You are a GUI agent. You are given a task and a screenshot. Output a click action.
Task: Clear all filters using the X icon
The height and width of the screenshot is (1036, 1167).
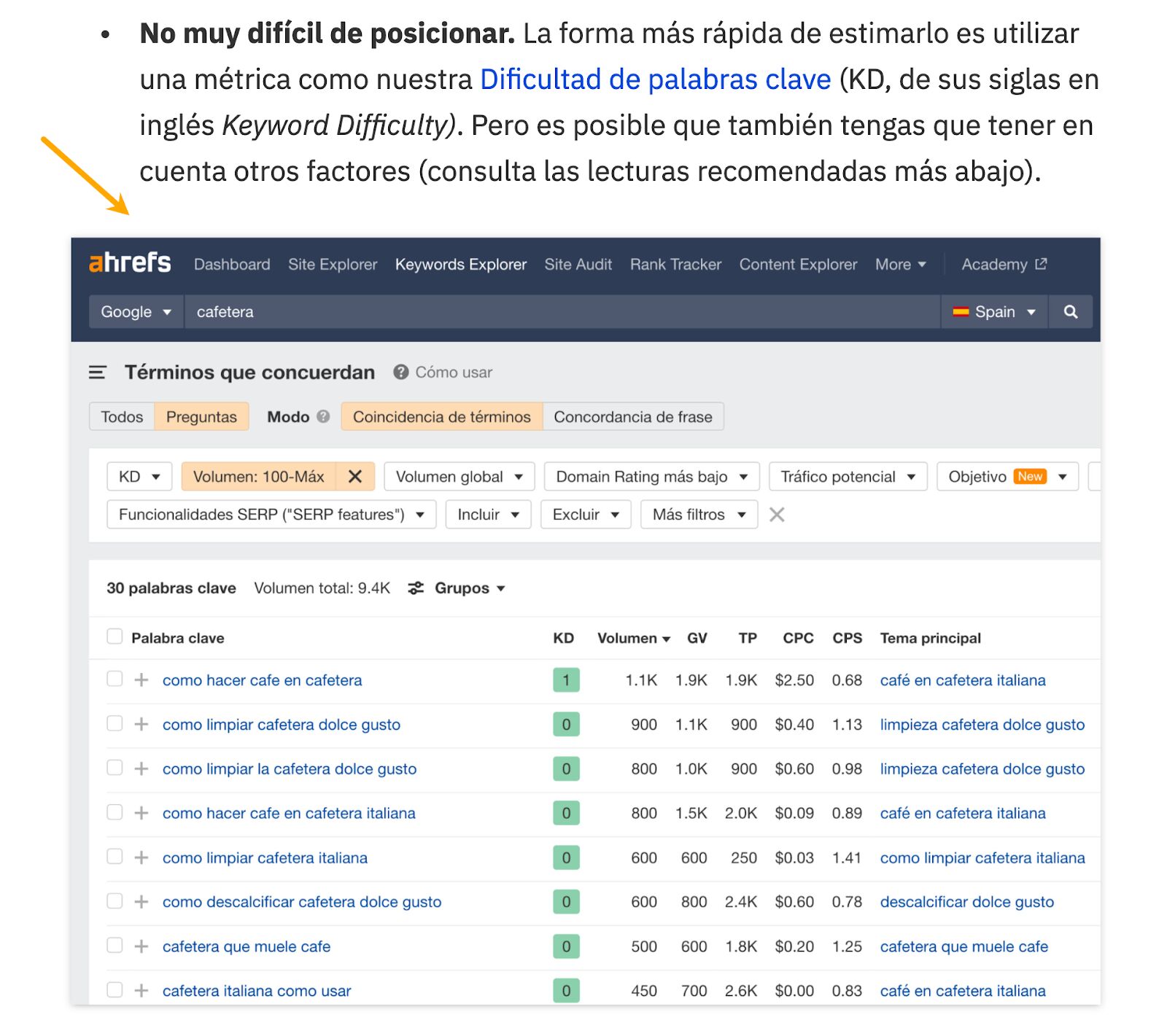pos(777,514)
